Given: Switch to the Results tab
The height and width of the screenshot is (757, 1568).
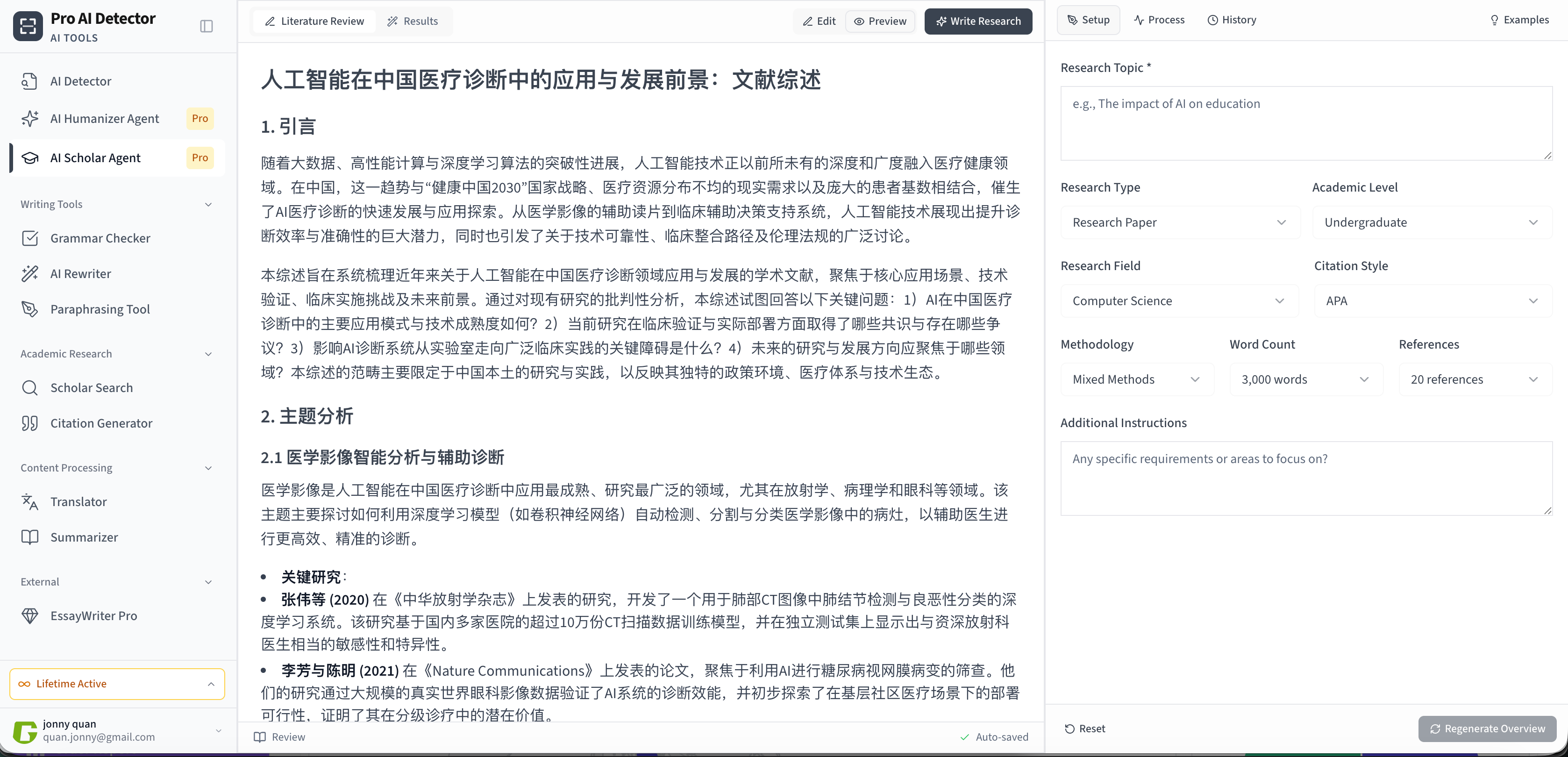Looking at the screenshot, I should tap(413, 21).
